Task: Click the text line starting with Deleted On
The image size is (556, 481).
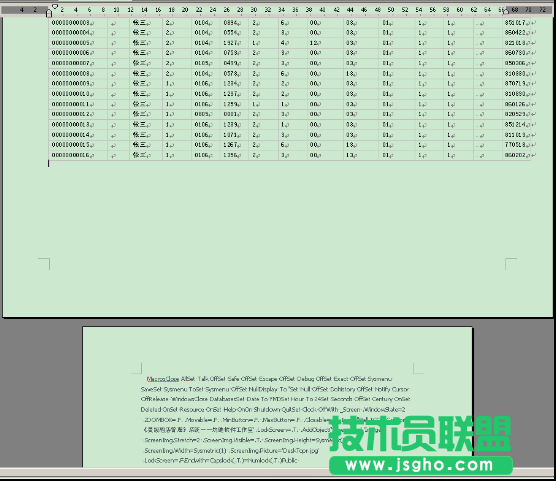Action: (273, 409)
